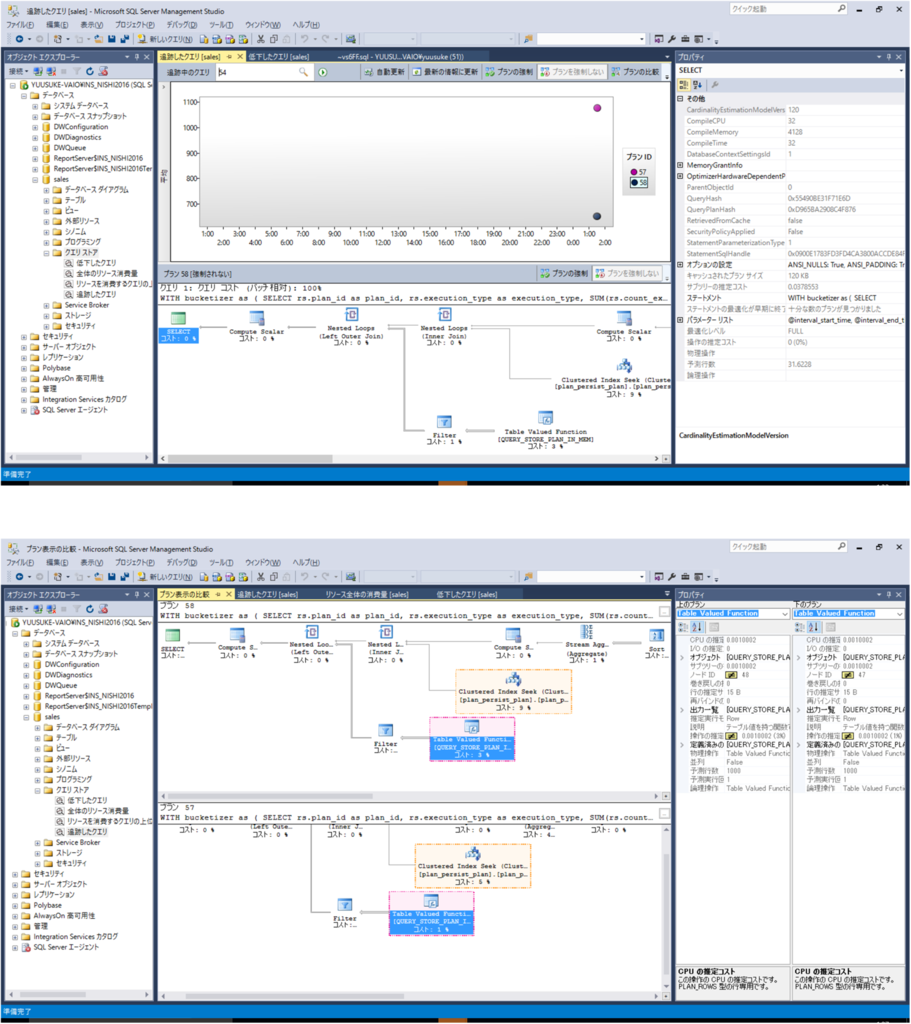Click 新しいクエリ(N) button in bottom window toolbar
This screenshot has width=911, height=1024.
click(165, 577)
